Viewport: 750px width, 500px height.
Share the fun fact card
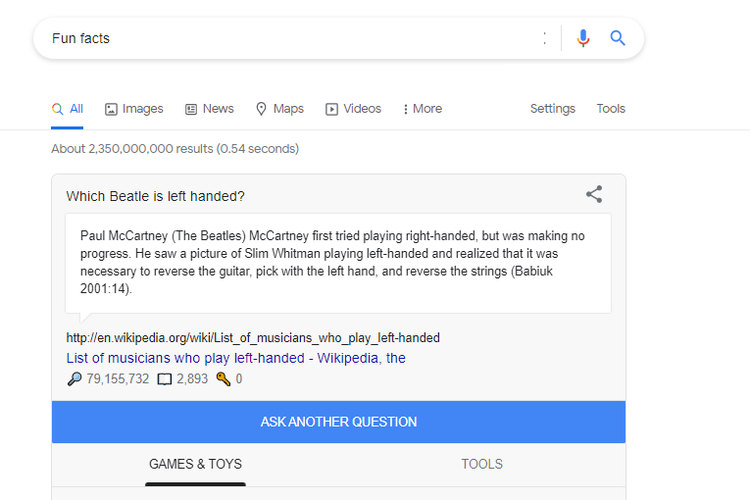(594, 194)
